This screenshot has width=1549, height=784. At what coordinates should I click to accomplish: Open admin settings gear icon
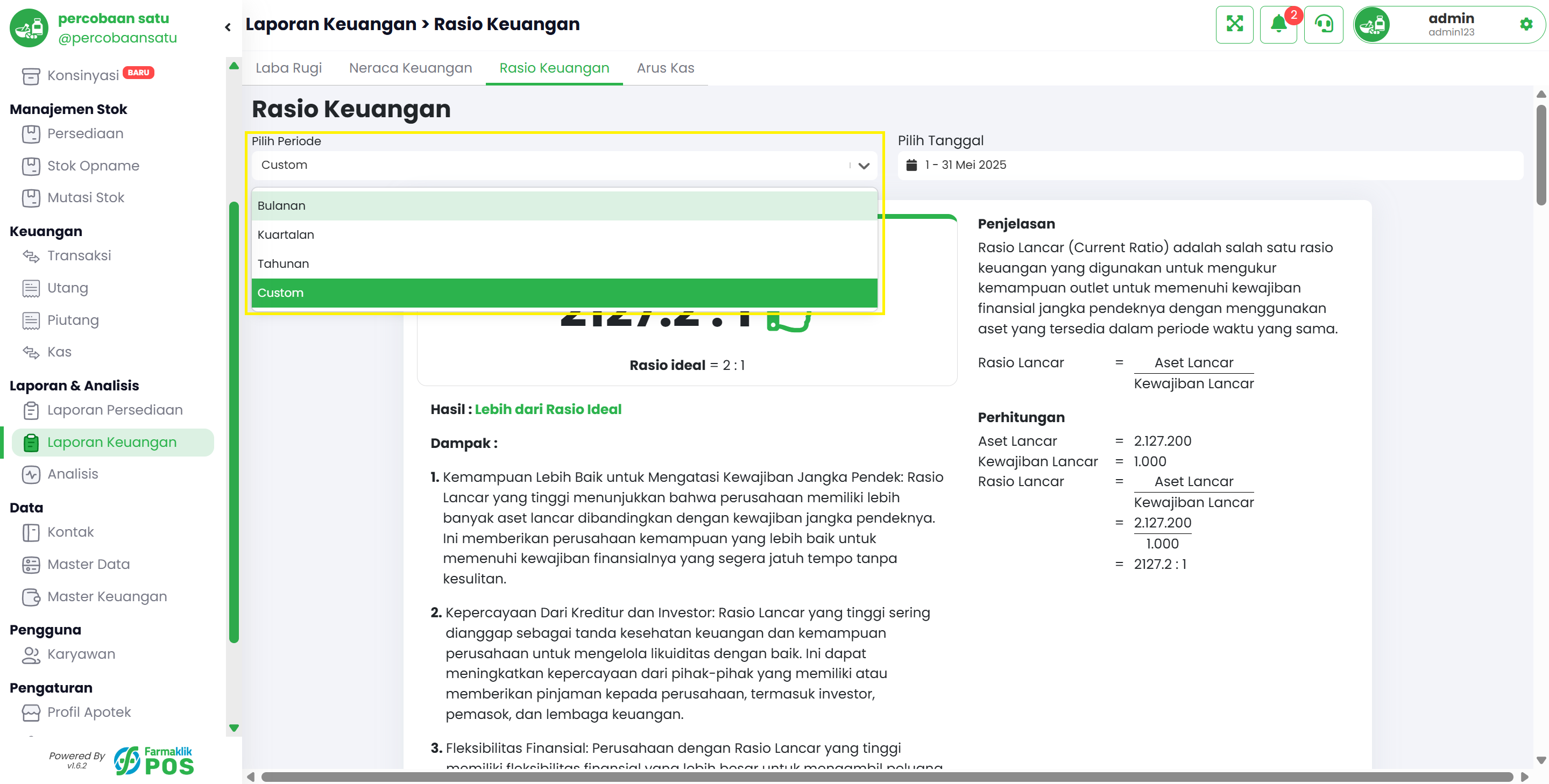click(1525, 24)
